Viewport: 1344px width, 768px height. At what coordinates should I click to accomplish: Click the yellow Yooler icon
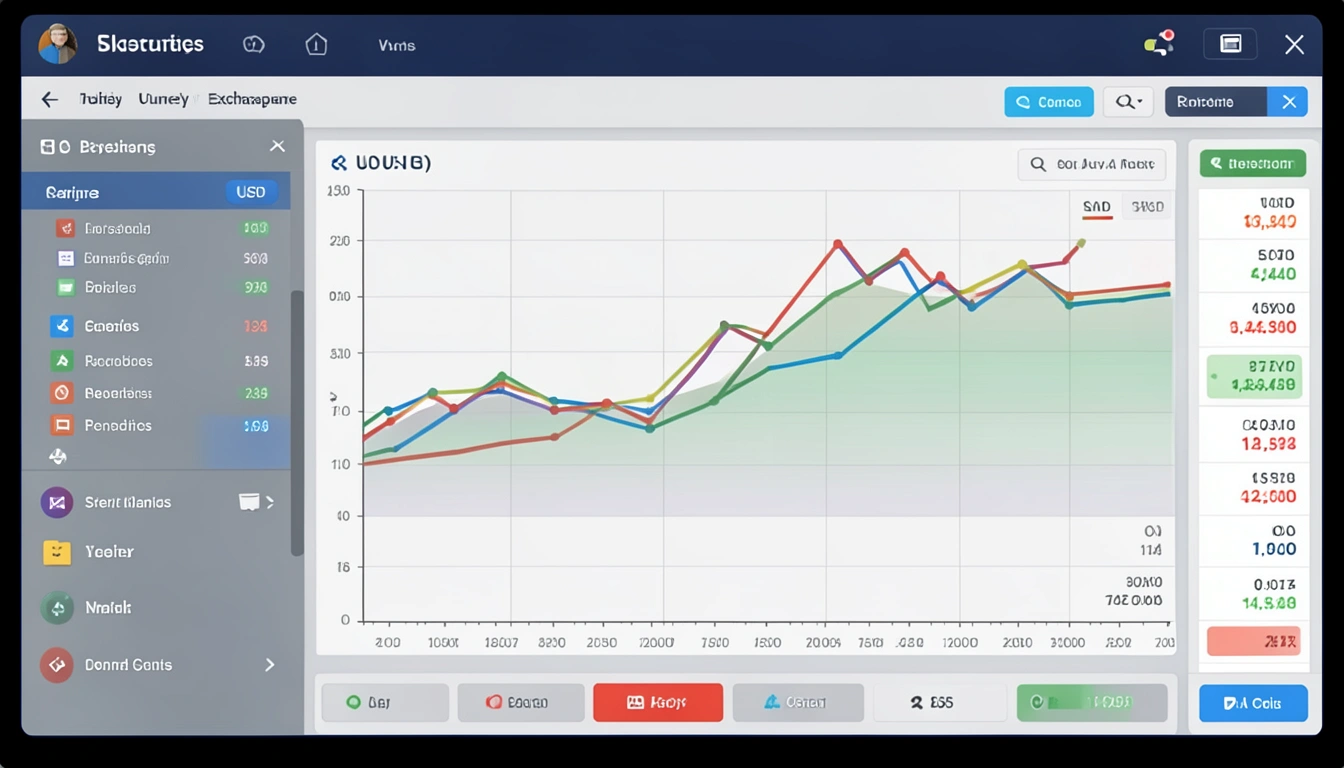57,552
